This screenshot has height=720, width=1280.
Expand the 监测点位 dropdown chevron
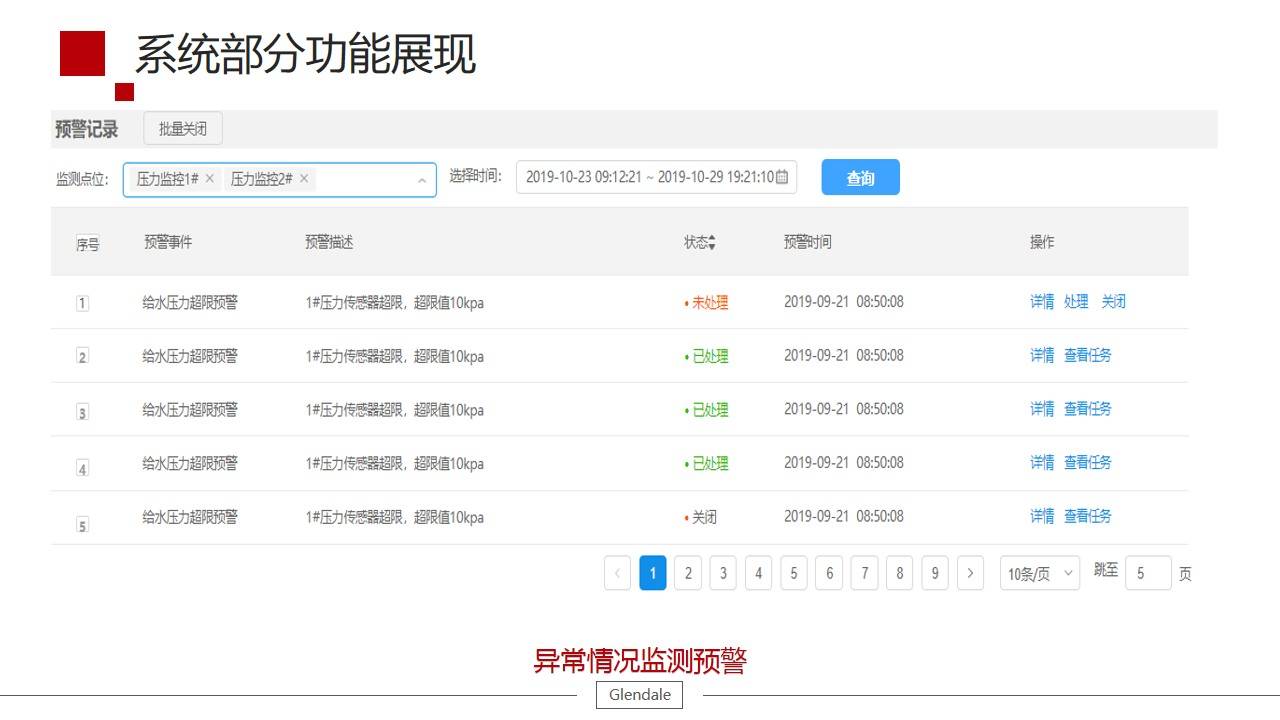(421, 180)
